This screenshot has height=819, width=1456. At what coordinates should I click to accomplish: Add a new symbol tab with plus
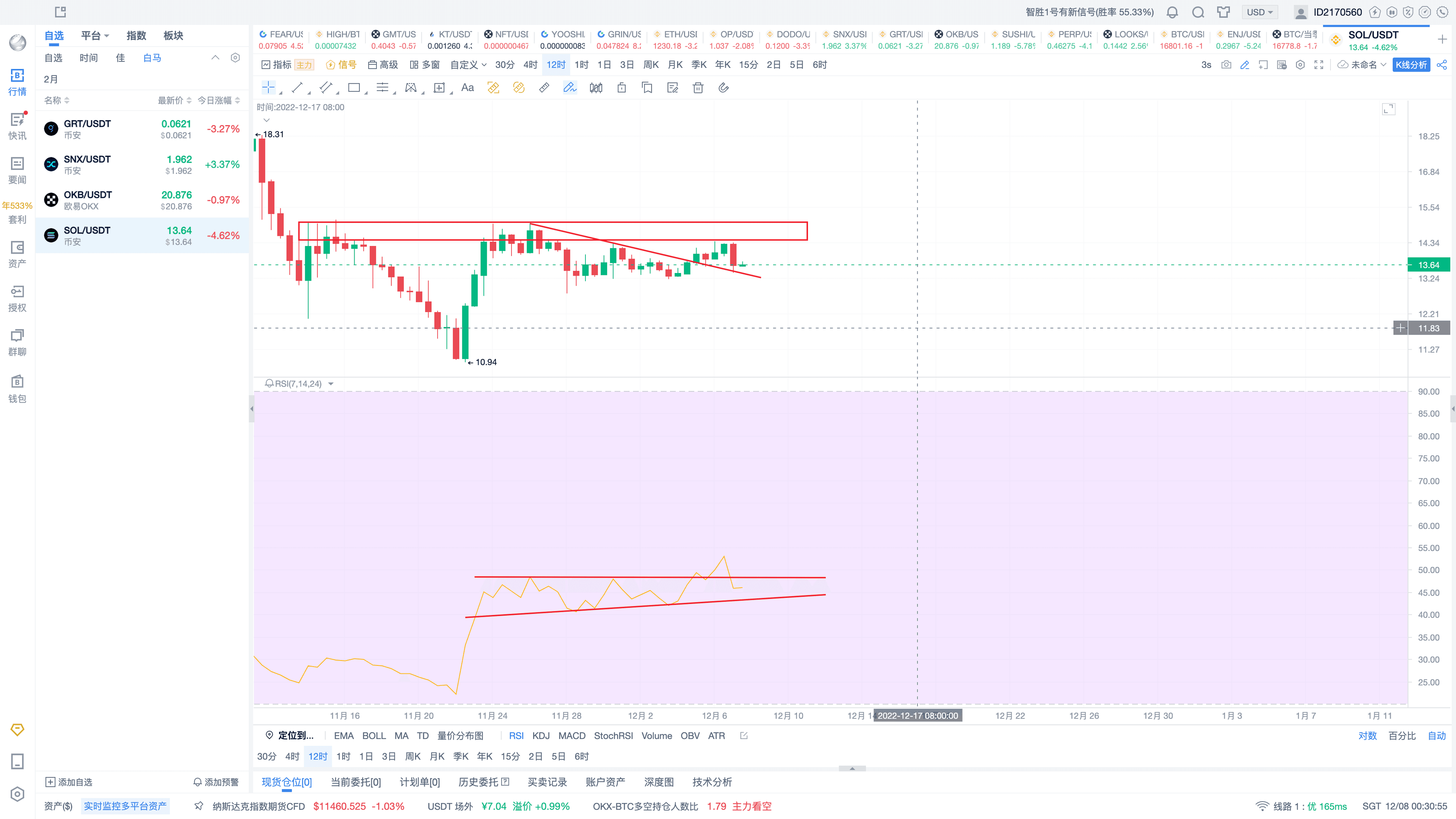pos(1442,39)
